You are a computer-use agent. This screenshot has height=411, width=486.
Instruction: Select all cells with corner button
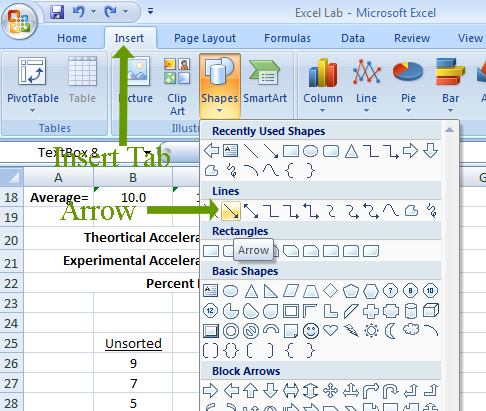click(12, 177)
